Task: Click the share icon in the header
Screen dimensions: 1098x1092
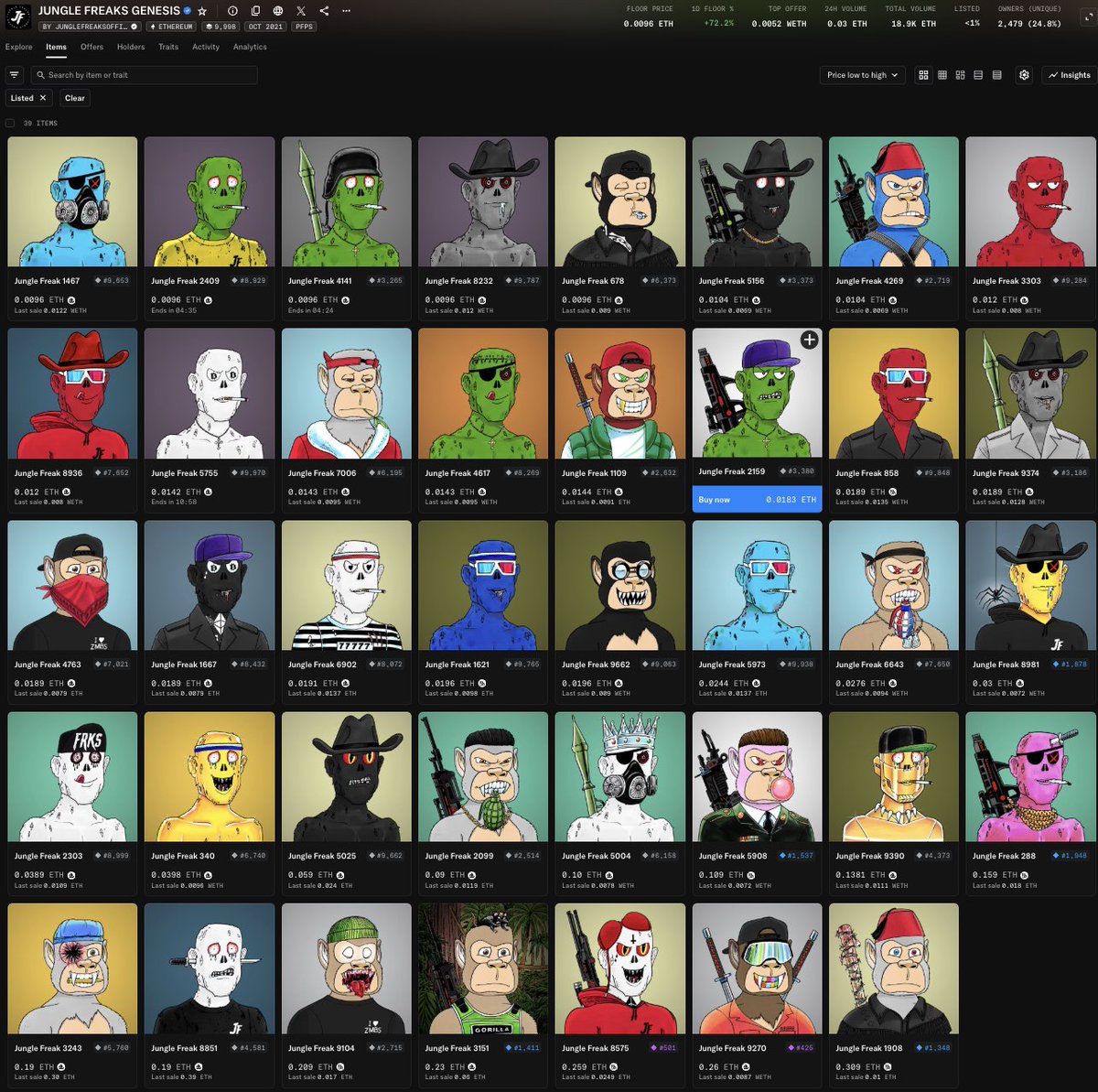Action: coord(324,11)
